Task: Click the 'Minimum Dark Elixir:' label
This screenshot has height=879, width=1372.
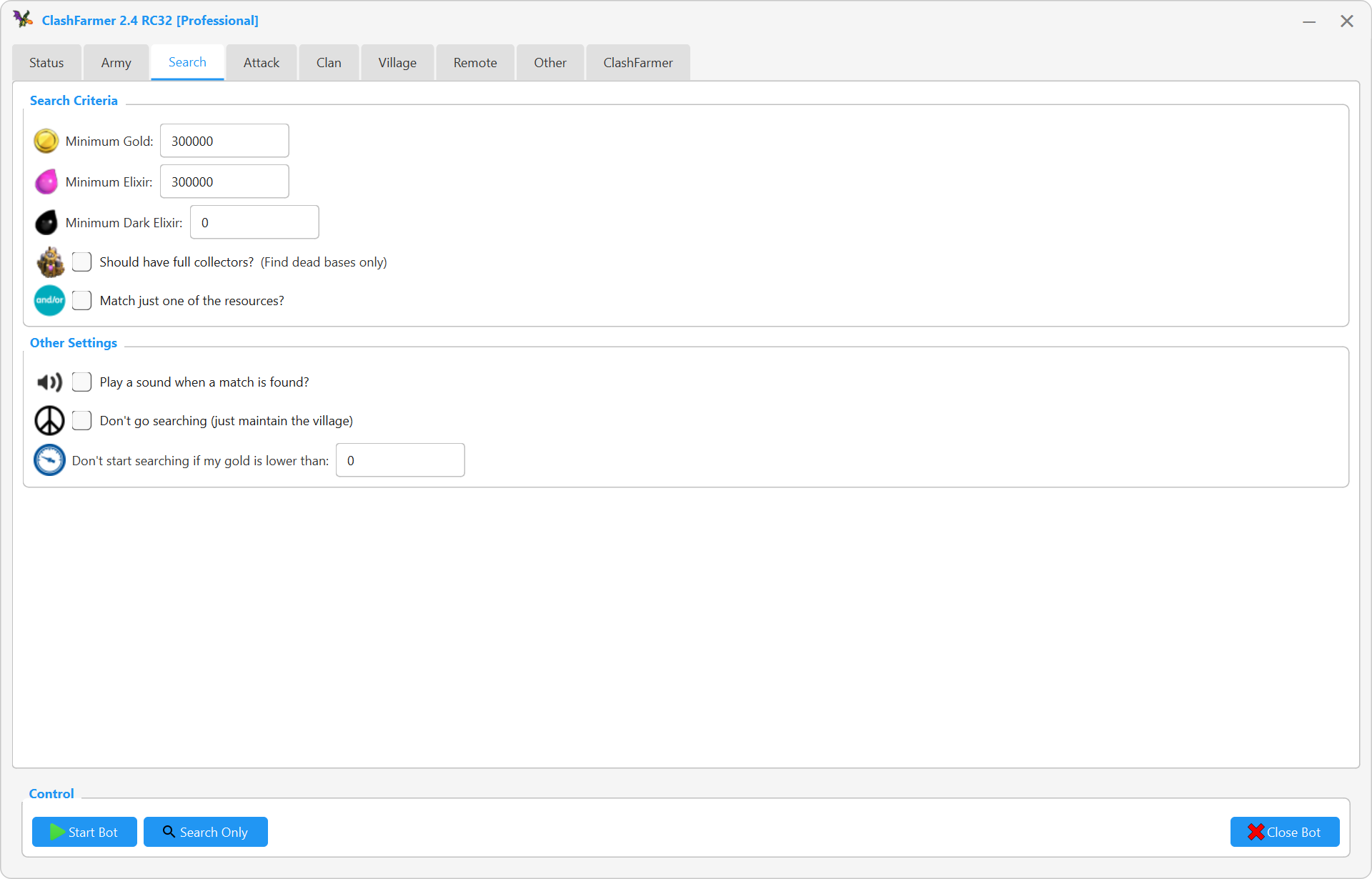Action: point(124,223)
